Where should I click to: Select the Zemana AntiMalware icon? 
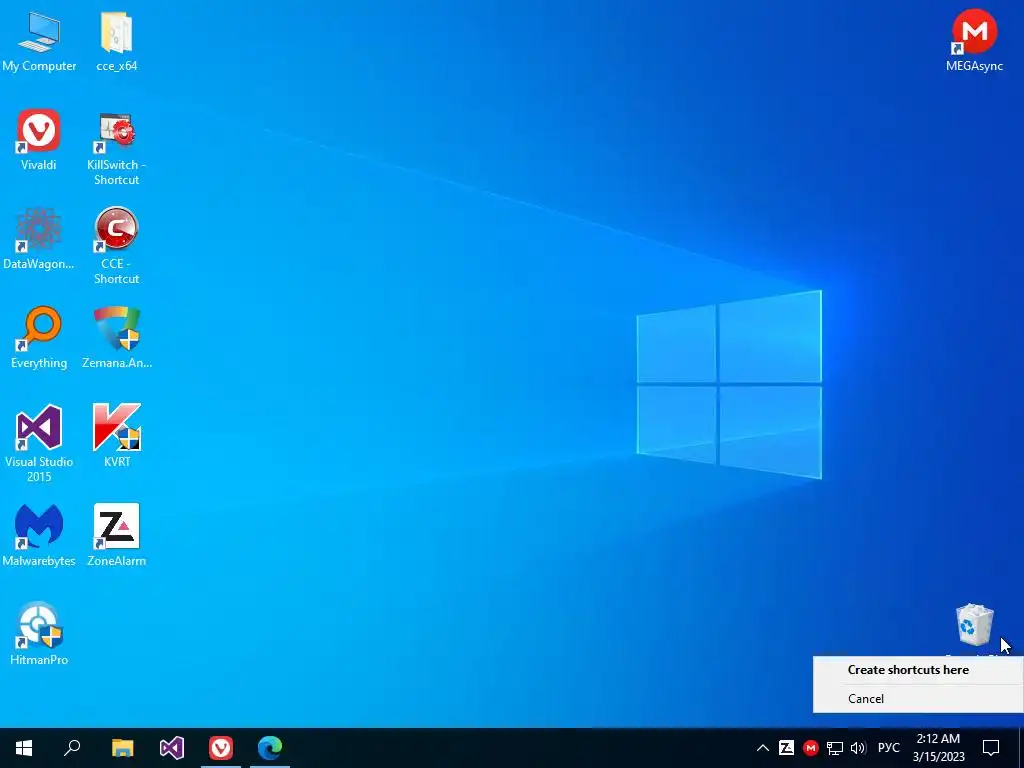[116, 338]
